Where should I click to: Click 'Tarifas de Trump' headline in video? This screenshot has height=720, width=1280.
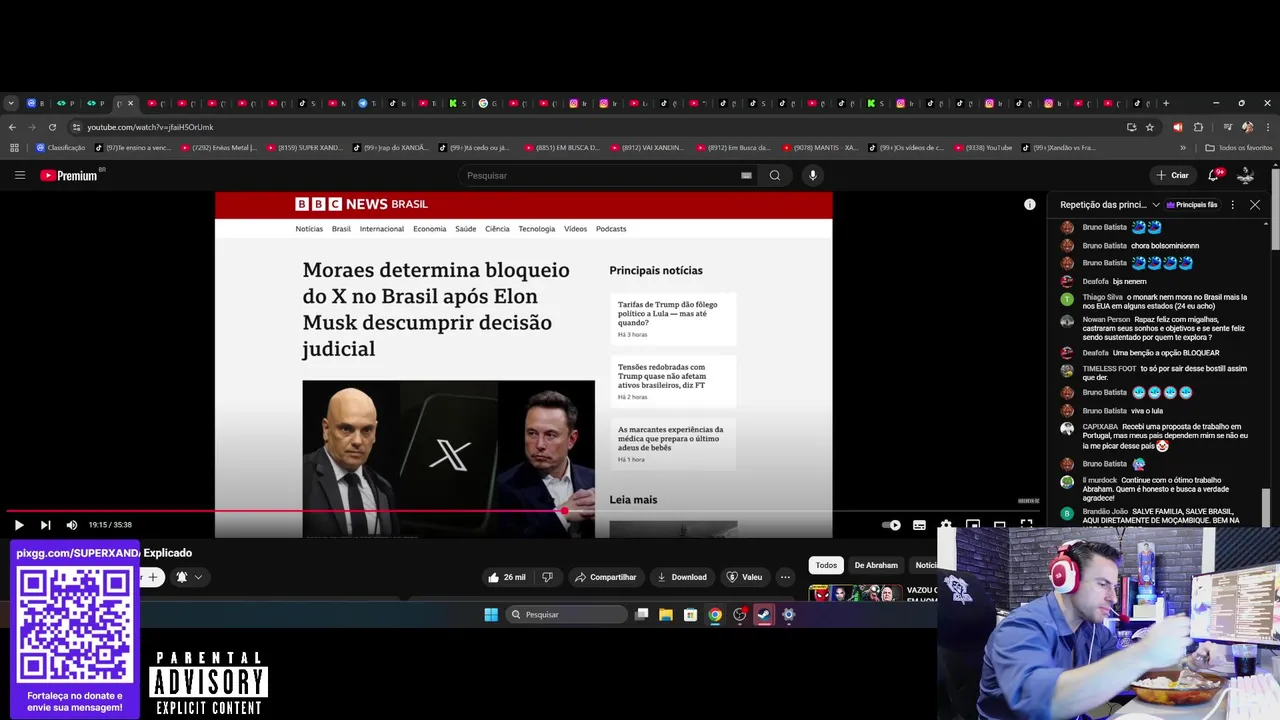[x=667, y=313]
